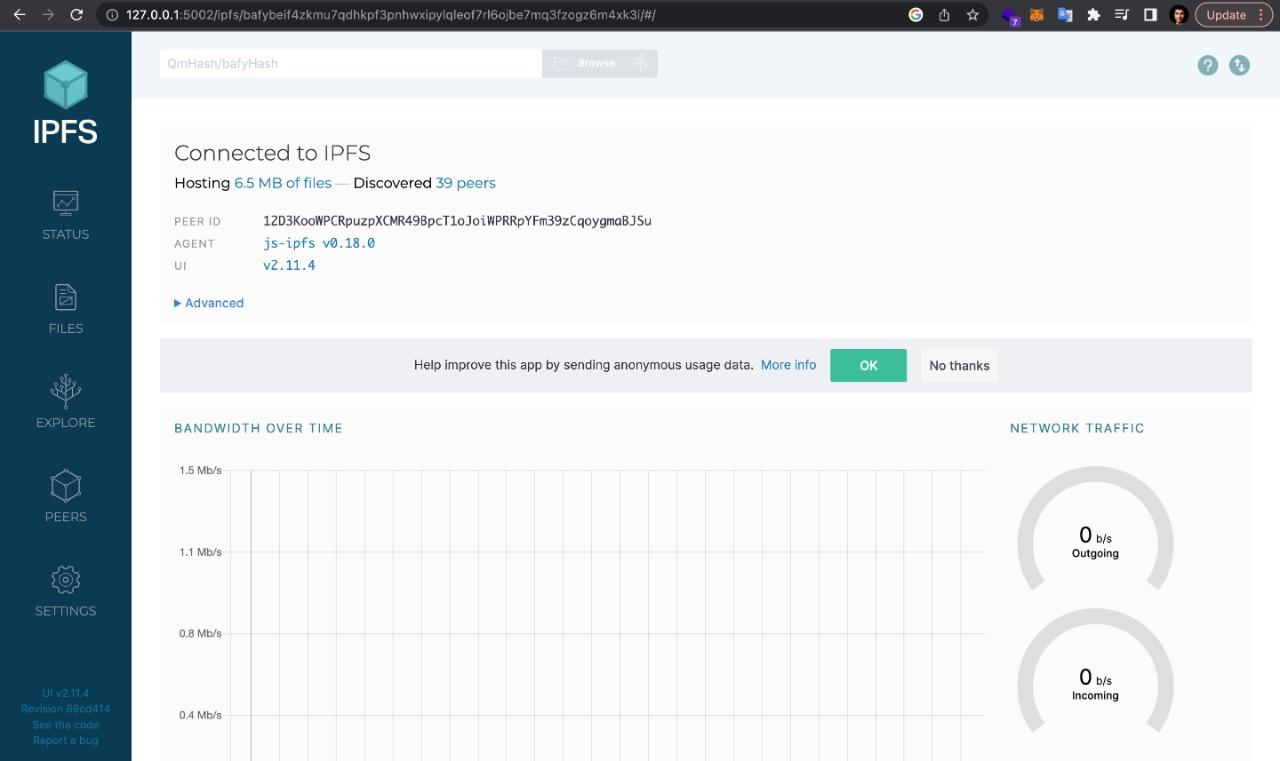Open the profile avatar
Screen dimensions: 1280x761
coord(1179,15)
